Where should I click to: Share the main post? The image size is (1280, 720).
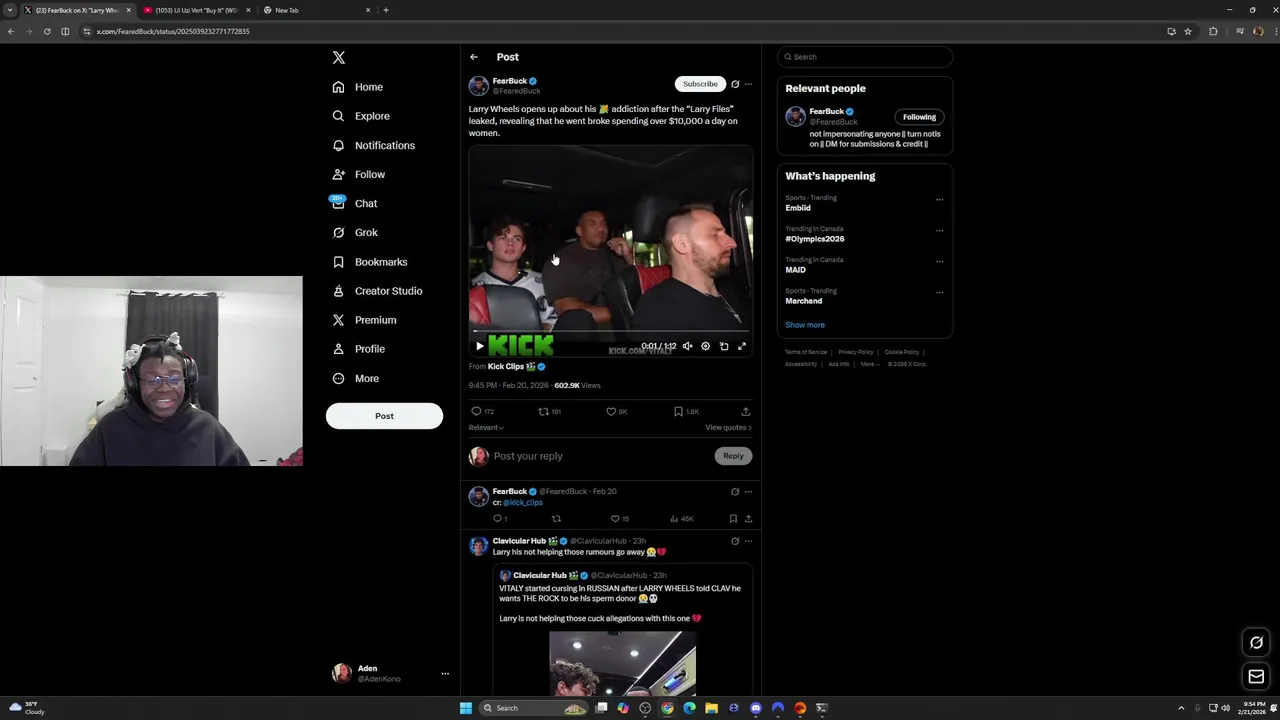tap(746, 411)
